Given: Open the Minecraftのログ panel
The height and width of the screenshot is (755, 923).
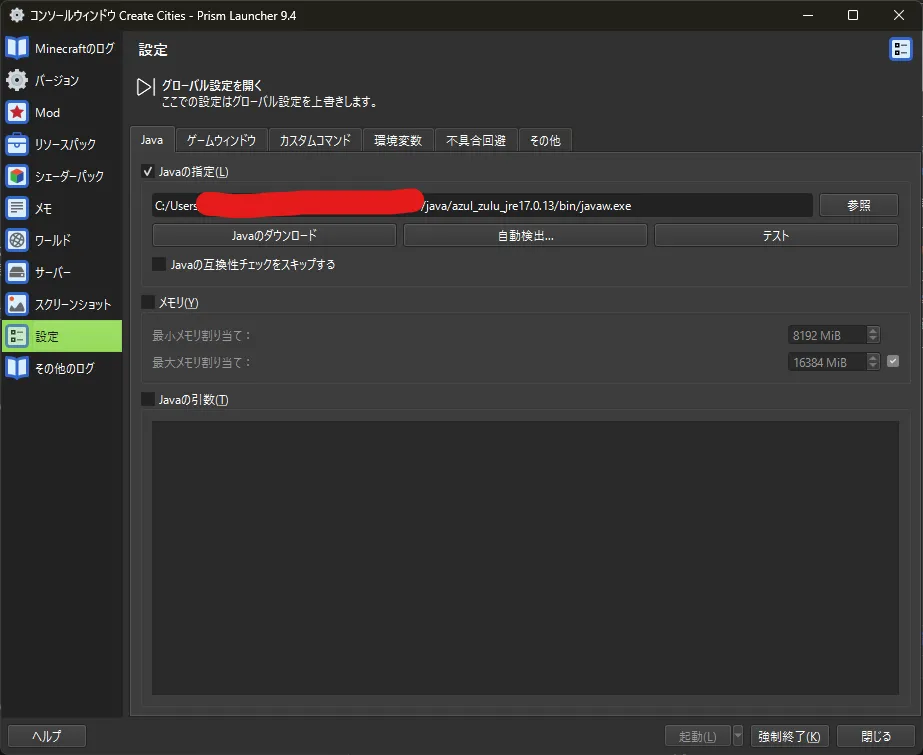Looking at the screenshot, I should tap(61, 47).
